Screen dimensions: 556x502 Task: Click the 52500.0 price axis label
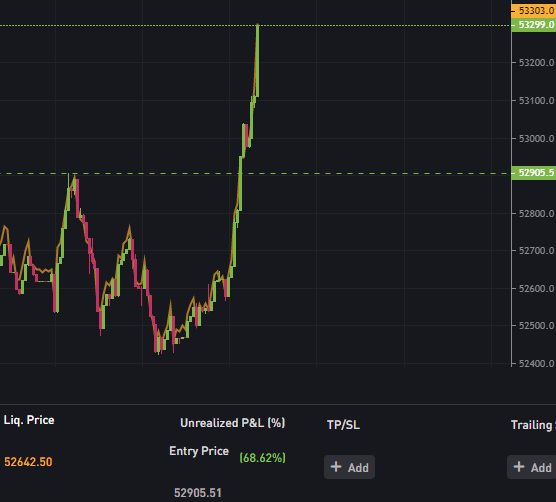click(x=536, y=325)
